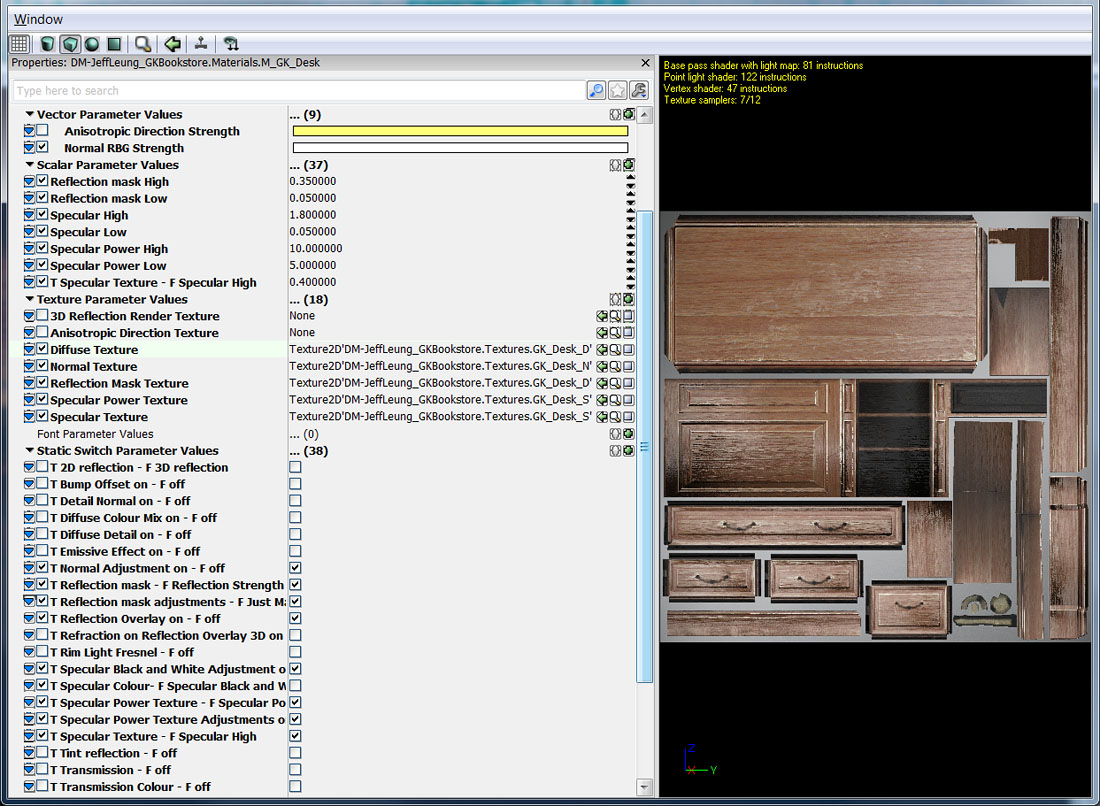Click the magnifier icon in the toolbar
Screen dimensions: 1100x806
click(143, 44)
